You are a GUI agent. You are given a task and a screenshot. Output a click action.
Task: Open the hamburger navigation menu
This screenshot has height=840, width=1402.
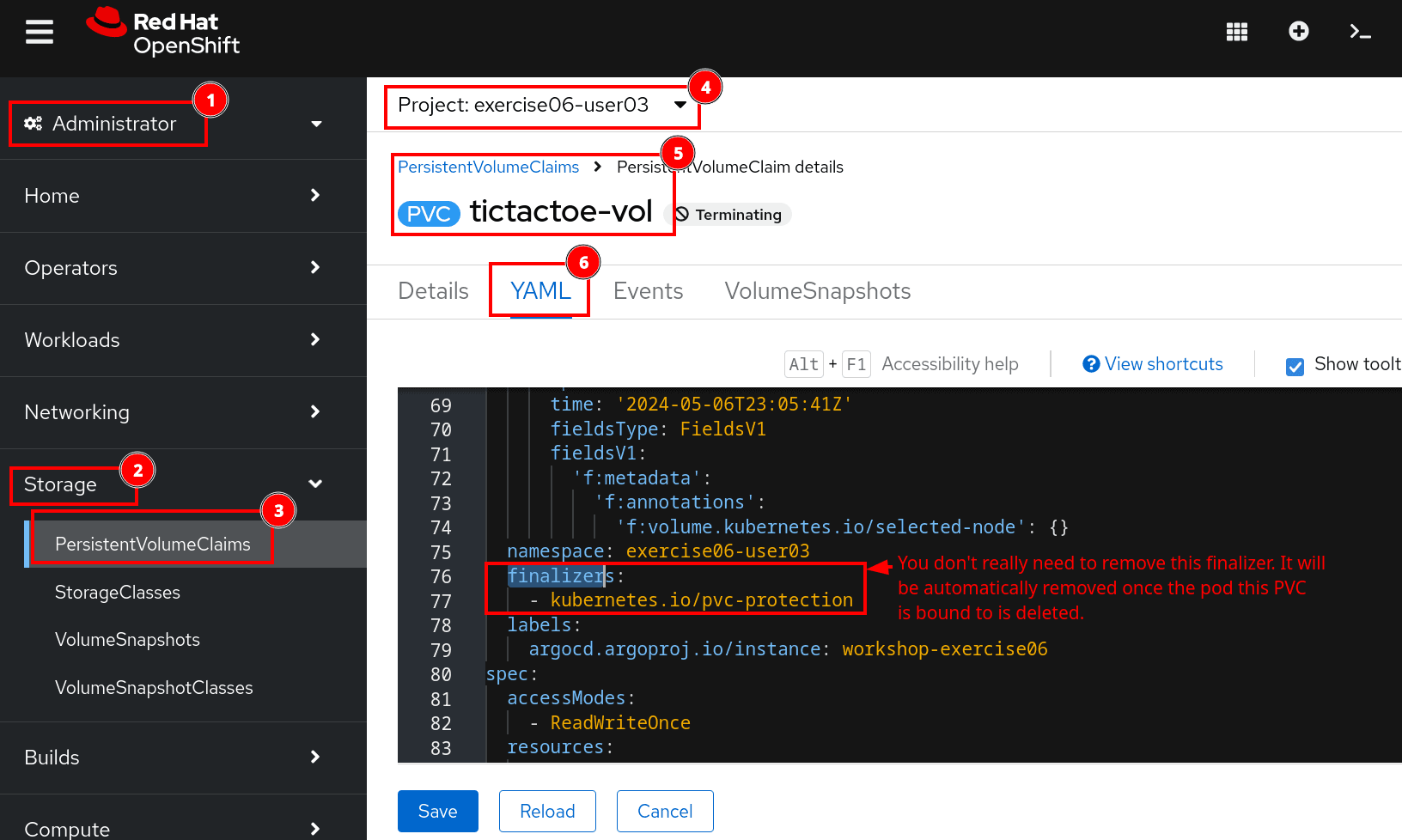(40, 33)
